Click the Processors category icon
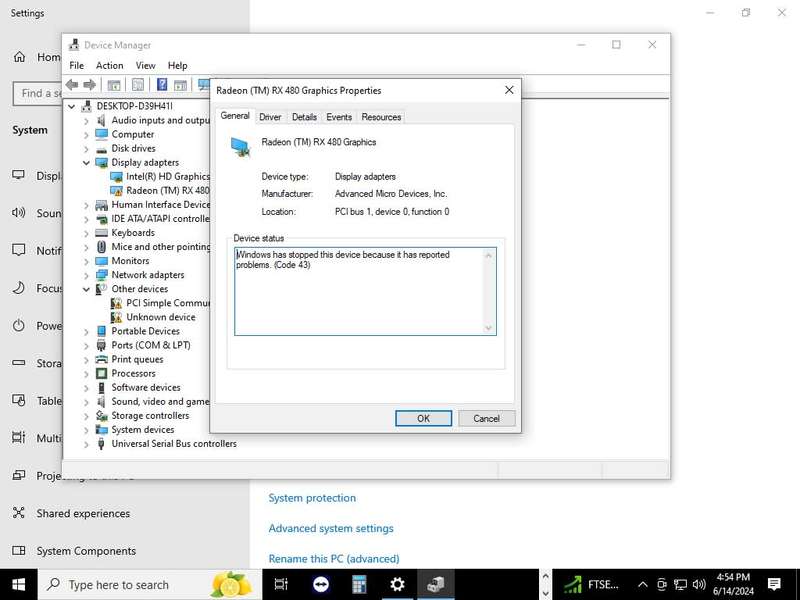 [x=102, y=373]
